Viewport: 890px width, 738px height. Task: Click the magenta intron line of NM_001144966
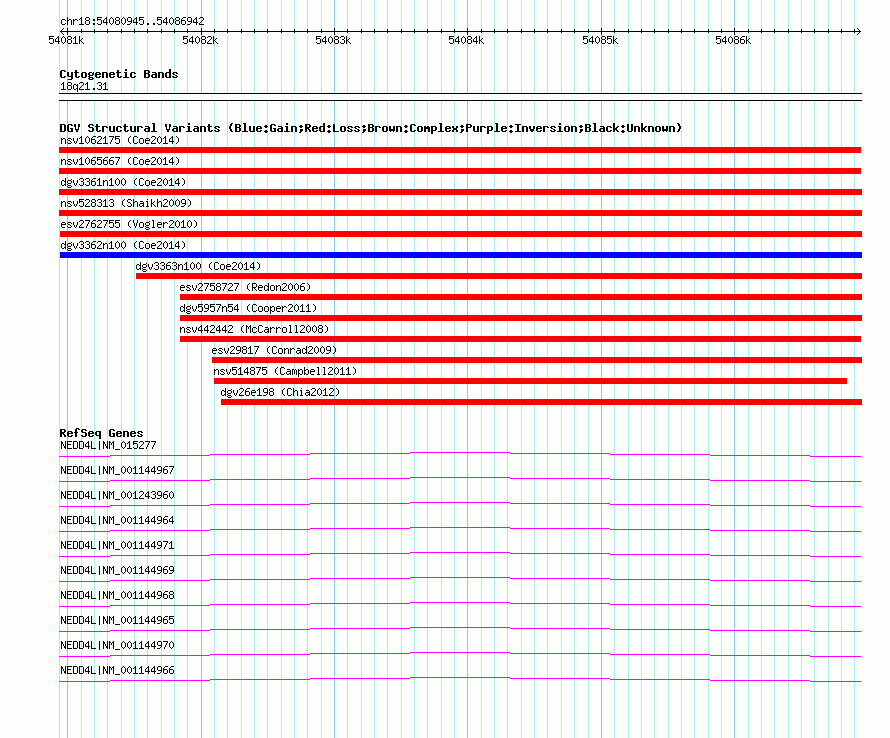pos(460,678)
